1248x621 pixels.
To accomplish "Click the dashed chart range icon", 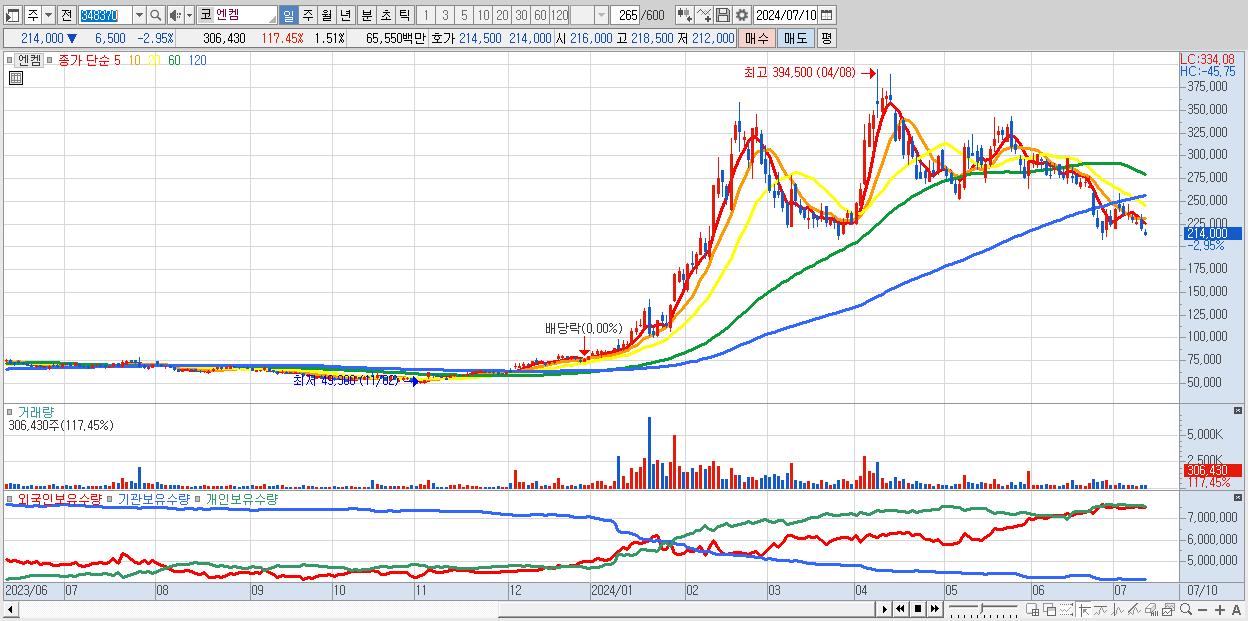I will pos(1066,610).
